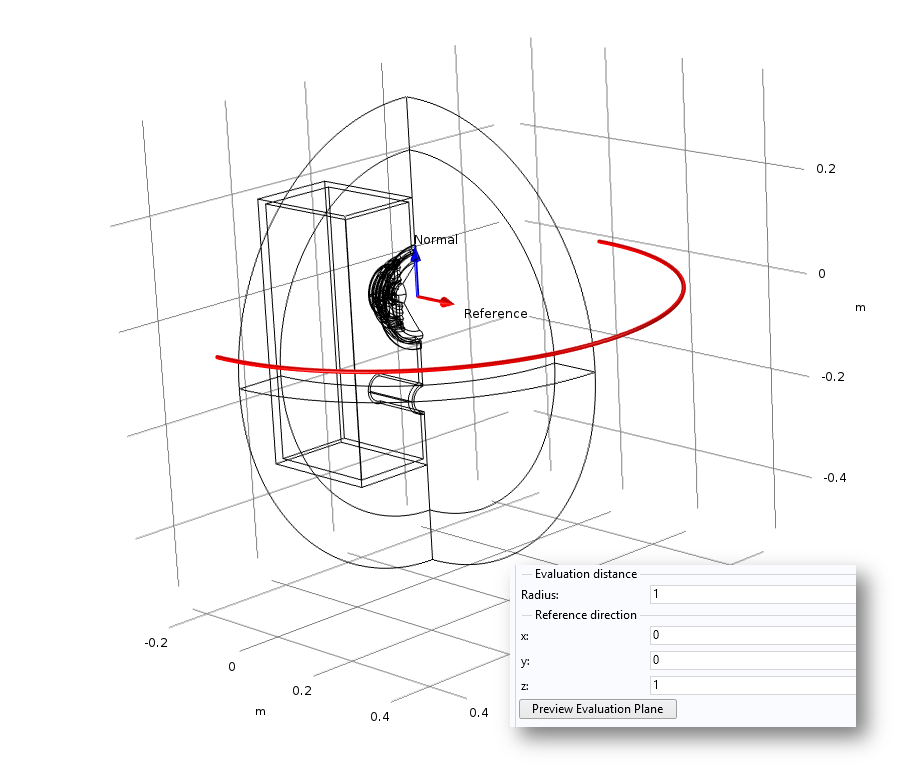Click the z reference direction field
Viewport: 914px width, 769px height.
click(752, 686)
